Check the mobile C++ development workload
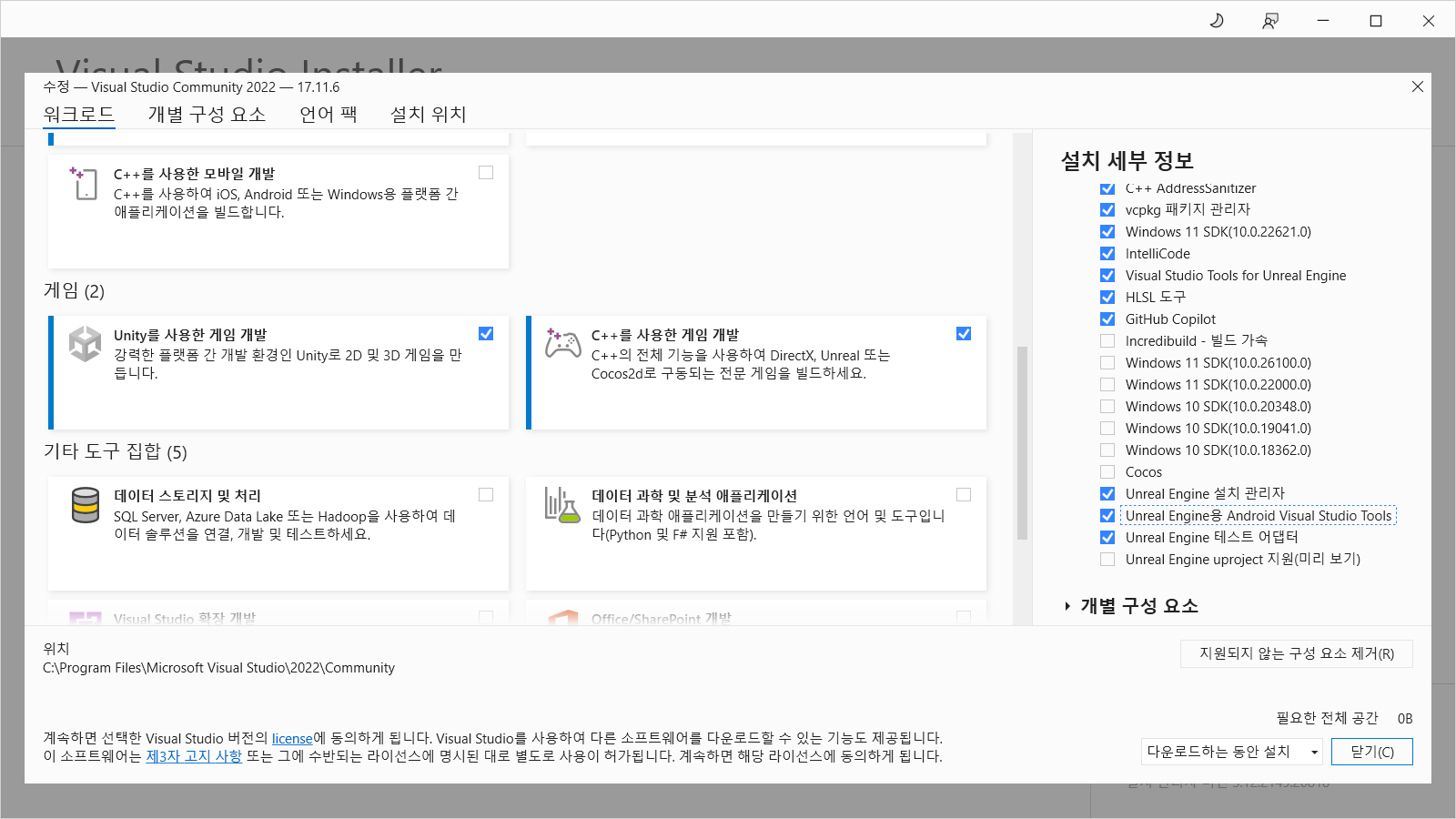The image size is (1456, 819). pos(486,173)
